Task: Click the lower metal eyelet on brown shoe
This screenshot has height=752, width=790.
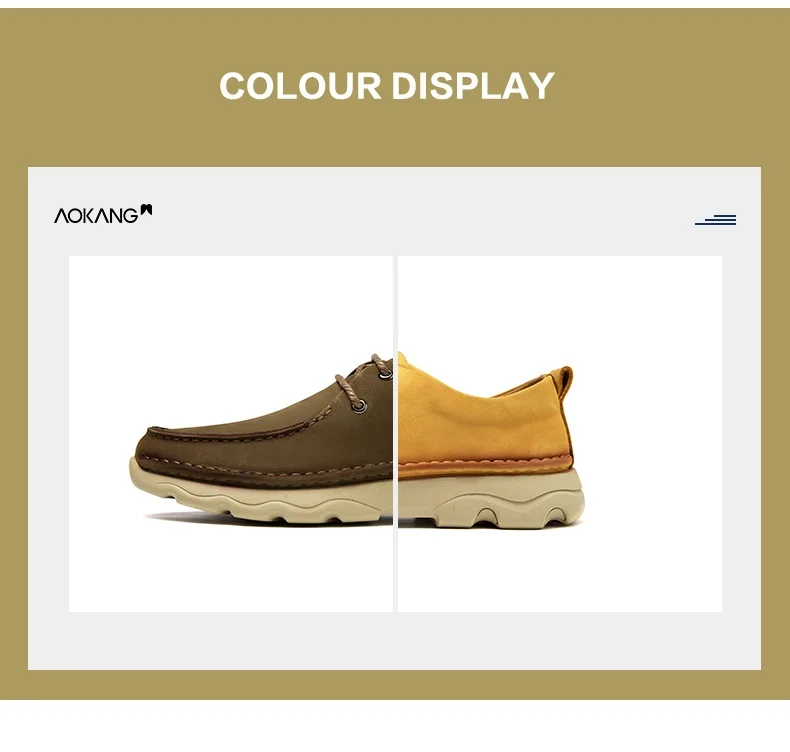Action: (x=359, y=405)
